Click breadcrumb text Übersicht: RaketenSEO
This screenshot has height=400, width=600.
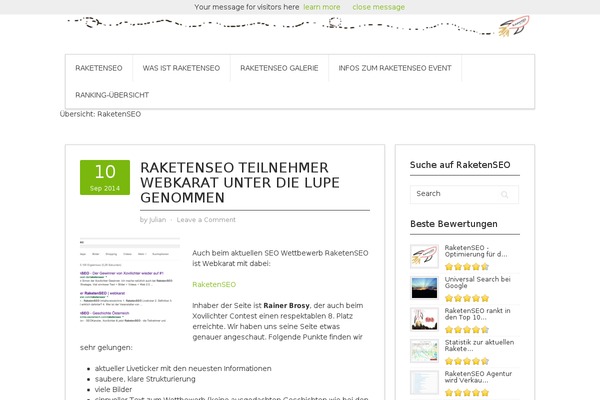[100, 114]
